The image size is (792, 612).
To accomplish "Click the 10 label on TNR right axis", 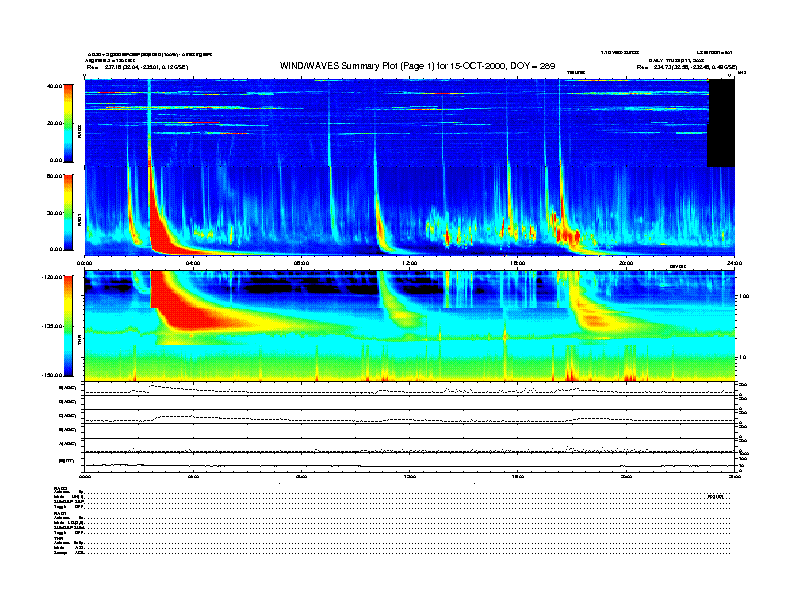I will (x=744, y=358).
